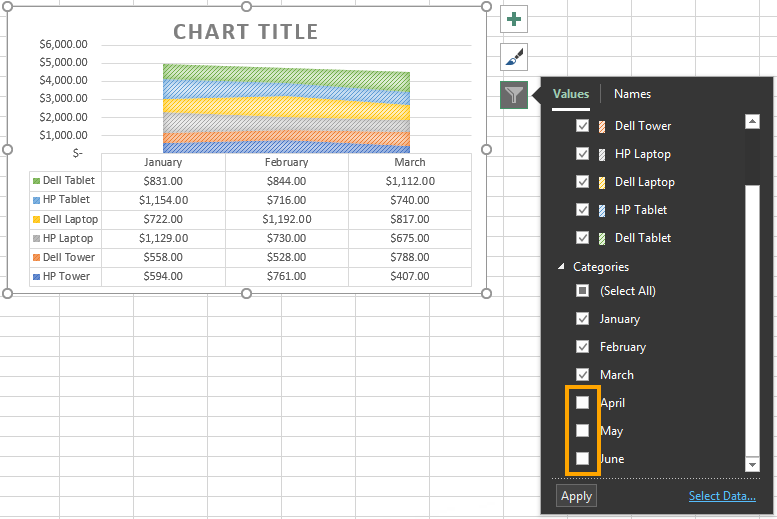Click the $831.00 Dell Tablet January value
The width and height of the screenshot is (777, 519).
pos(163,181)
